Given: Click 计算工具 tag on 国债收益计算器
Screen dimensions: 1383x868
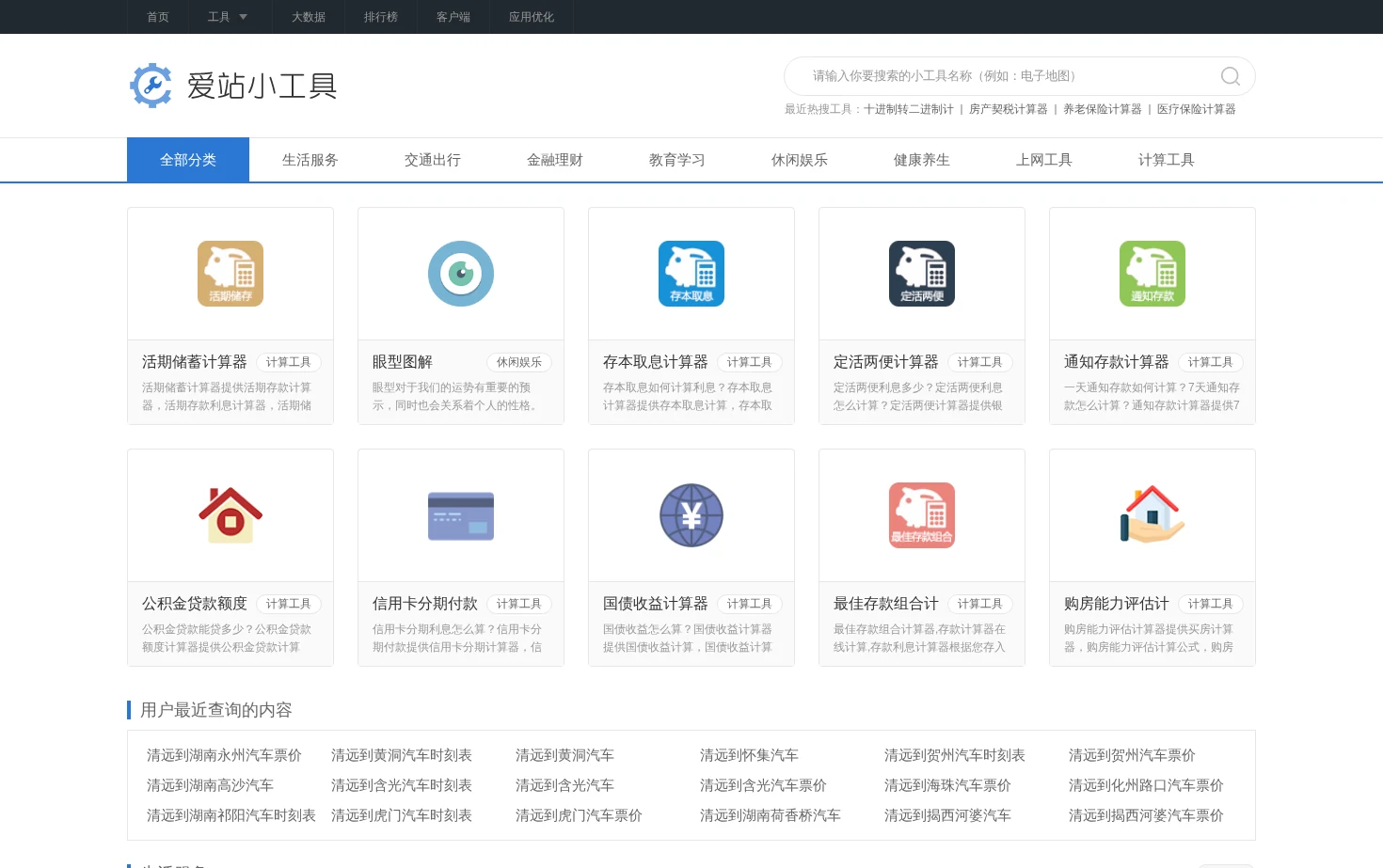Looking at the screenshot, I should pos(750,604).
